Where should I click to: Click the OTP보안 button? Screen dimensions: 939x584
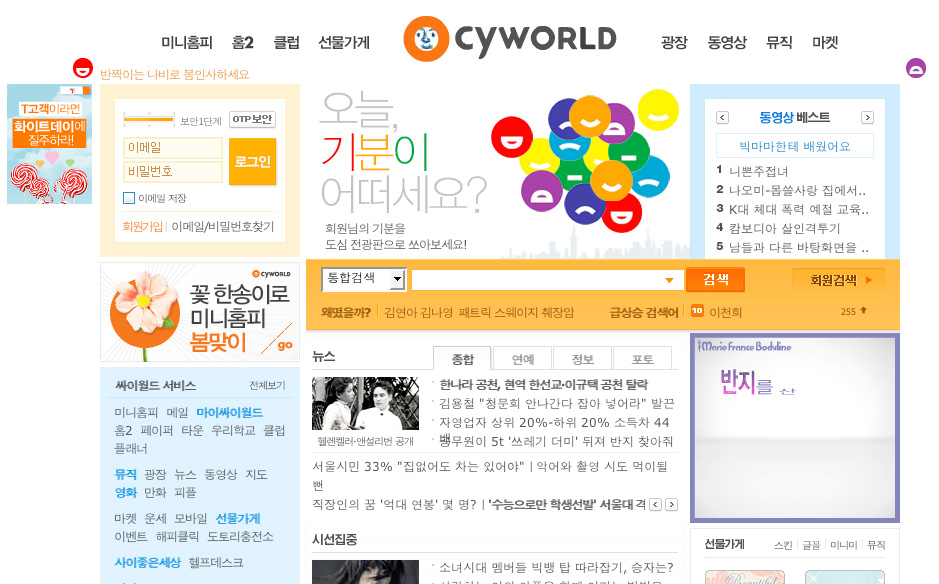[x=253, y=119]
